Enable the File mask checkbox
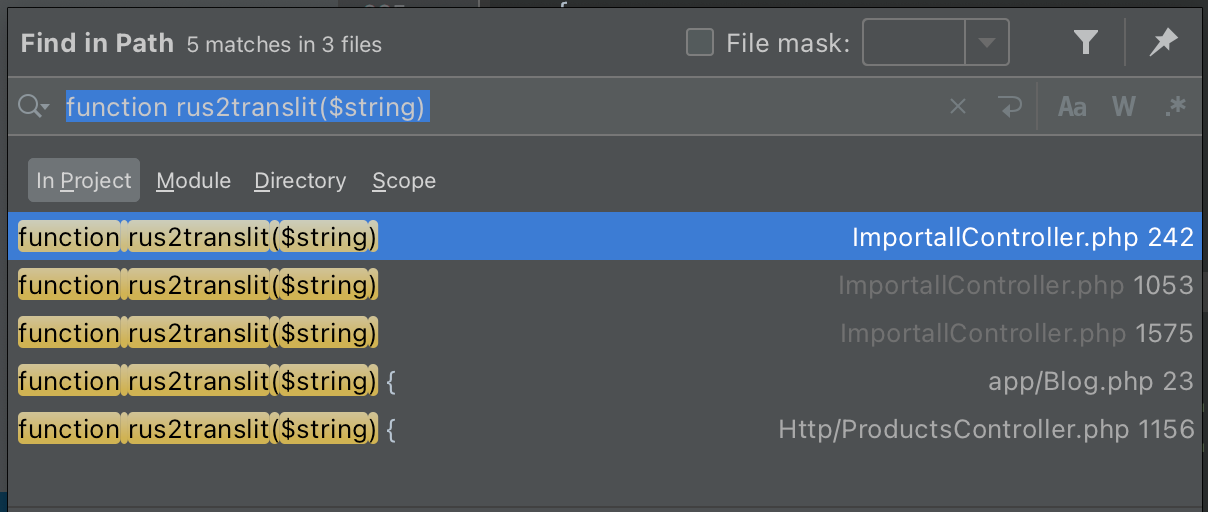This screenshot has width=1208, height=512. [x=700, y=43]
